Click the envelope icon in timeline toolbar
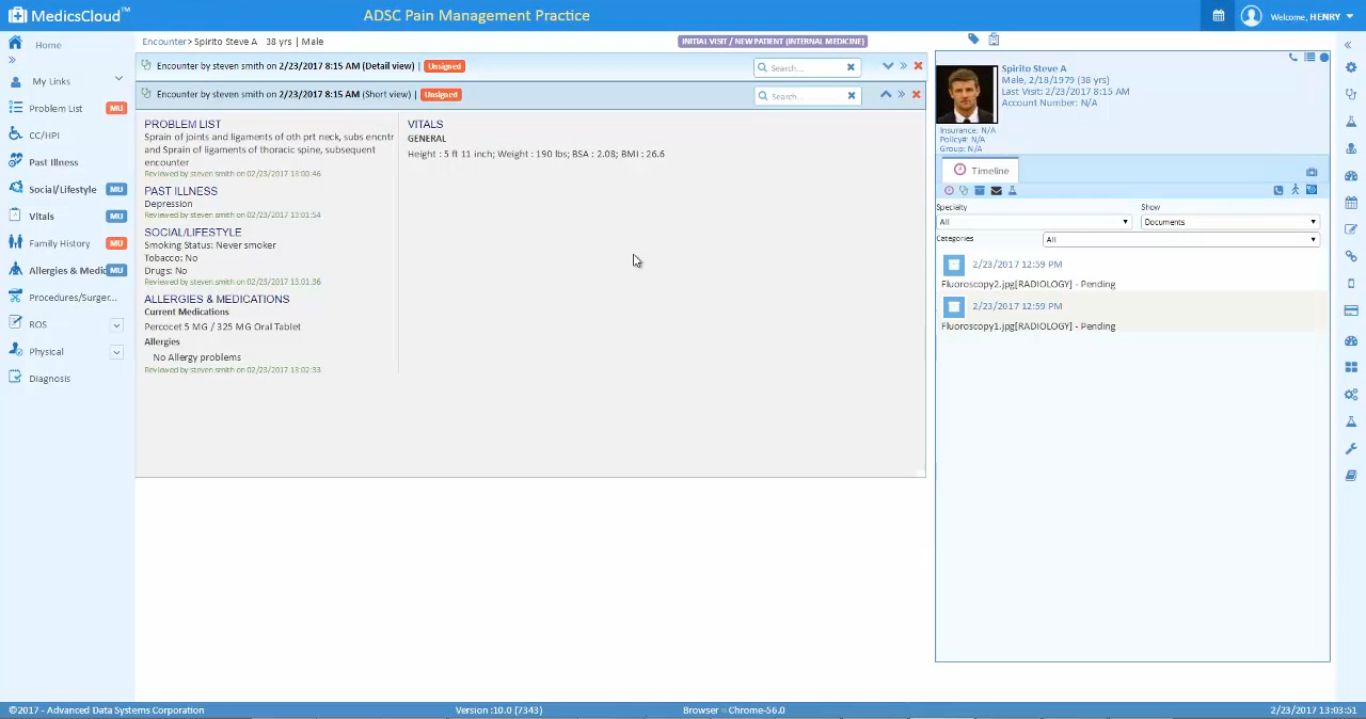This screenshot has height=719, width=1366. (996, 190)
